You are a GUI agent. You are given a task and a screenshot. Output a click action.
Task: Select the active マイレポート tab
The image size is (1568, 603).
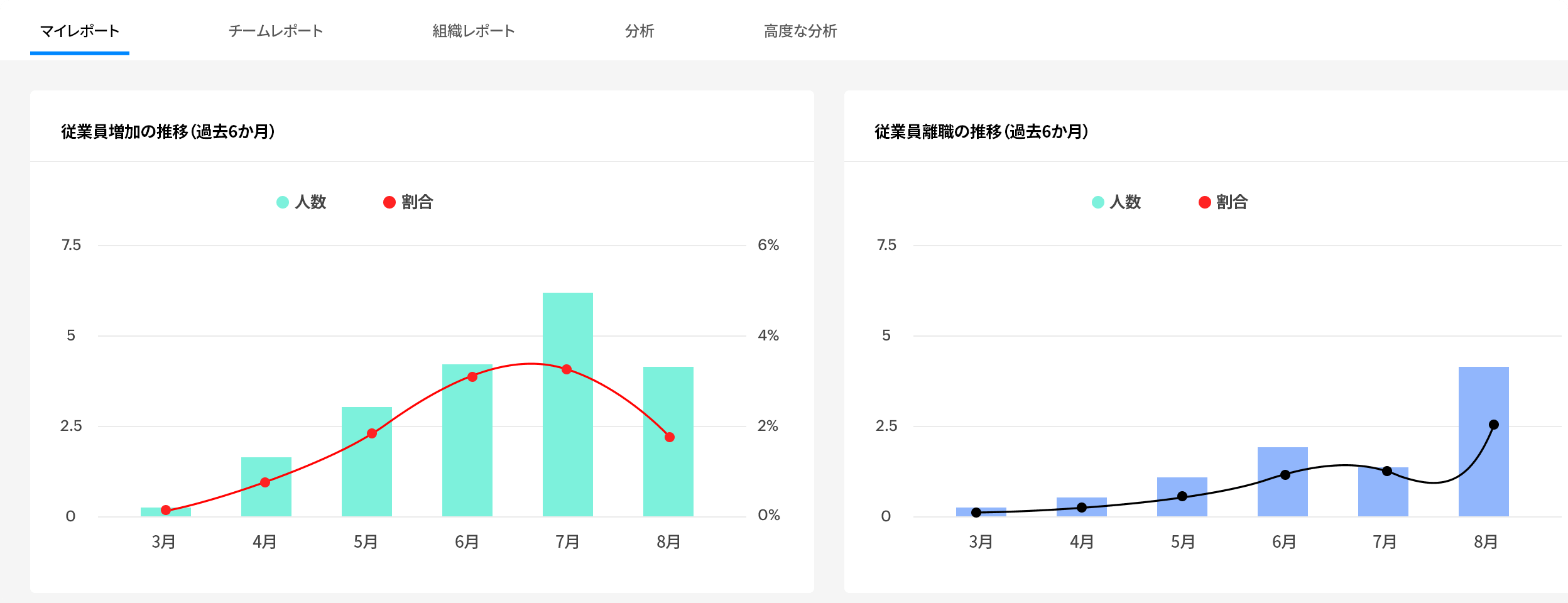coord(79,28)
